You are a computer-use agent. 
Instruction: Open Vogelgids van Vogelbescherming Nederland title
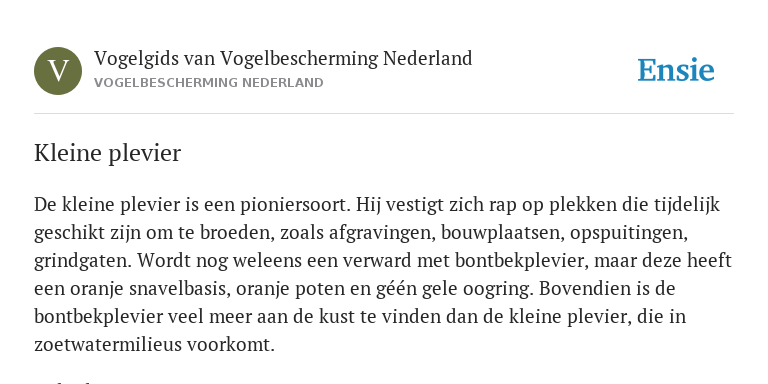(x=283, y=58)
